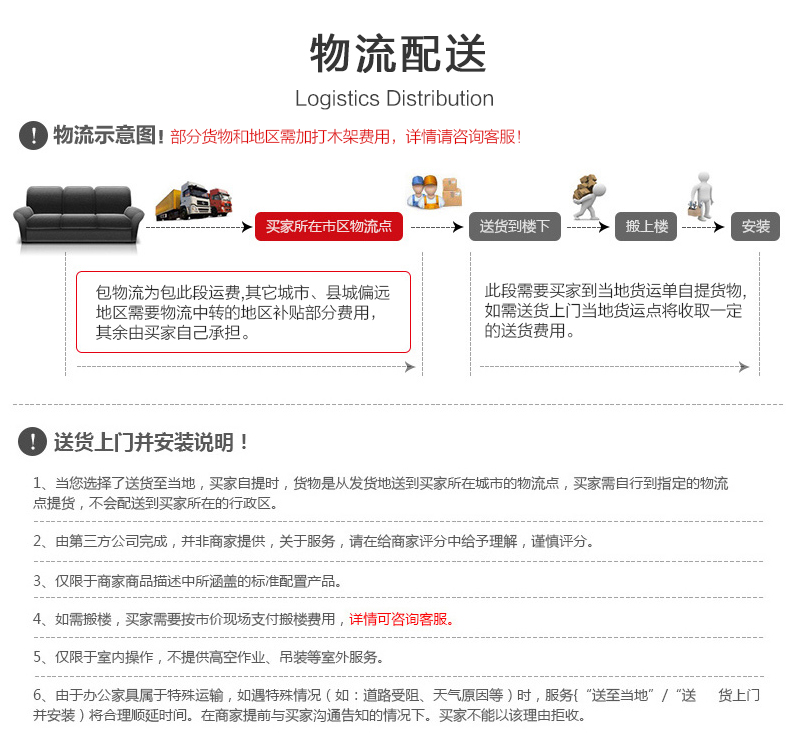Click the 物流配送 main title
The height and width of the screenshot is (734, 790).
pos(398,53)
